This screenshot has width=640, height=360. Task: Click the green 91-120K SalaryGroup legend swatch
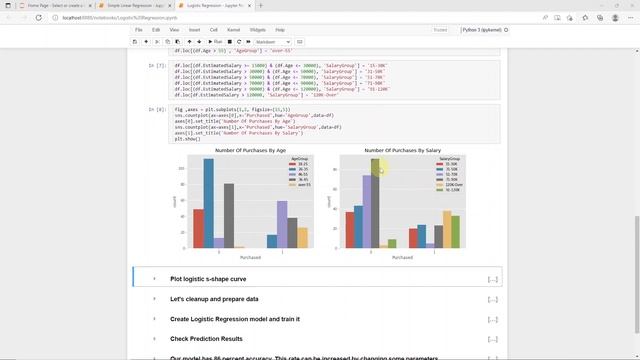click(x=439, y=190)
